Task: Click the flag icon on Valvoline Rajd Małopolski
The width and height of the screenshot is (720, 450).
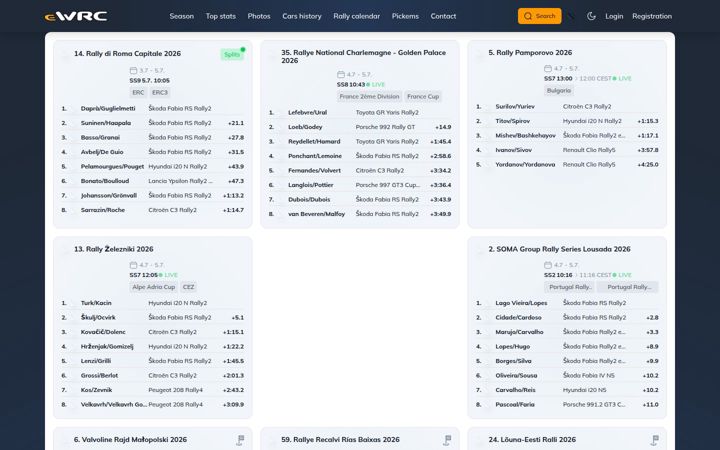Action: [x=240, y=440]
